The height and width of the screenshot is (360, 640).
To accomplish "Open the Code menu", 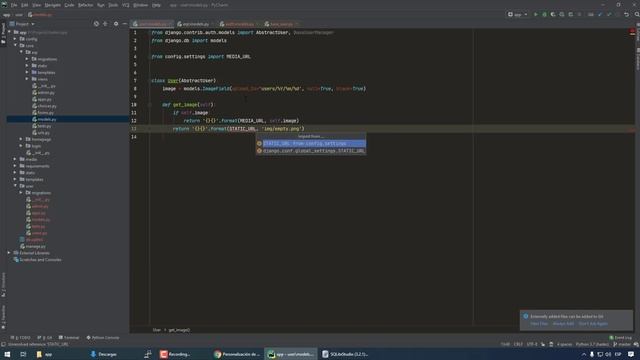I will click(69, 5).
